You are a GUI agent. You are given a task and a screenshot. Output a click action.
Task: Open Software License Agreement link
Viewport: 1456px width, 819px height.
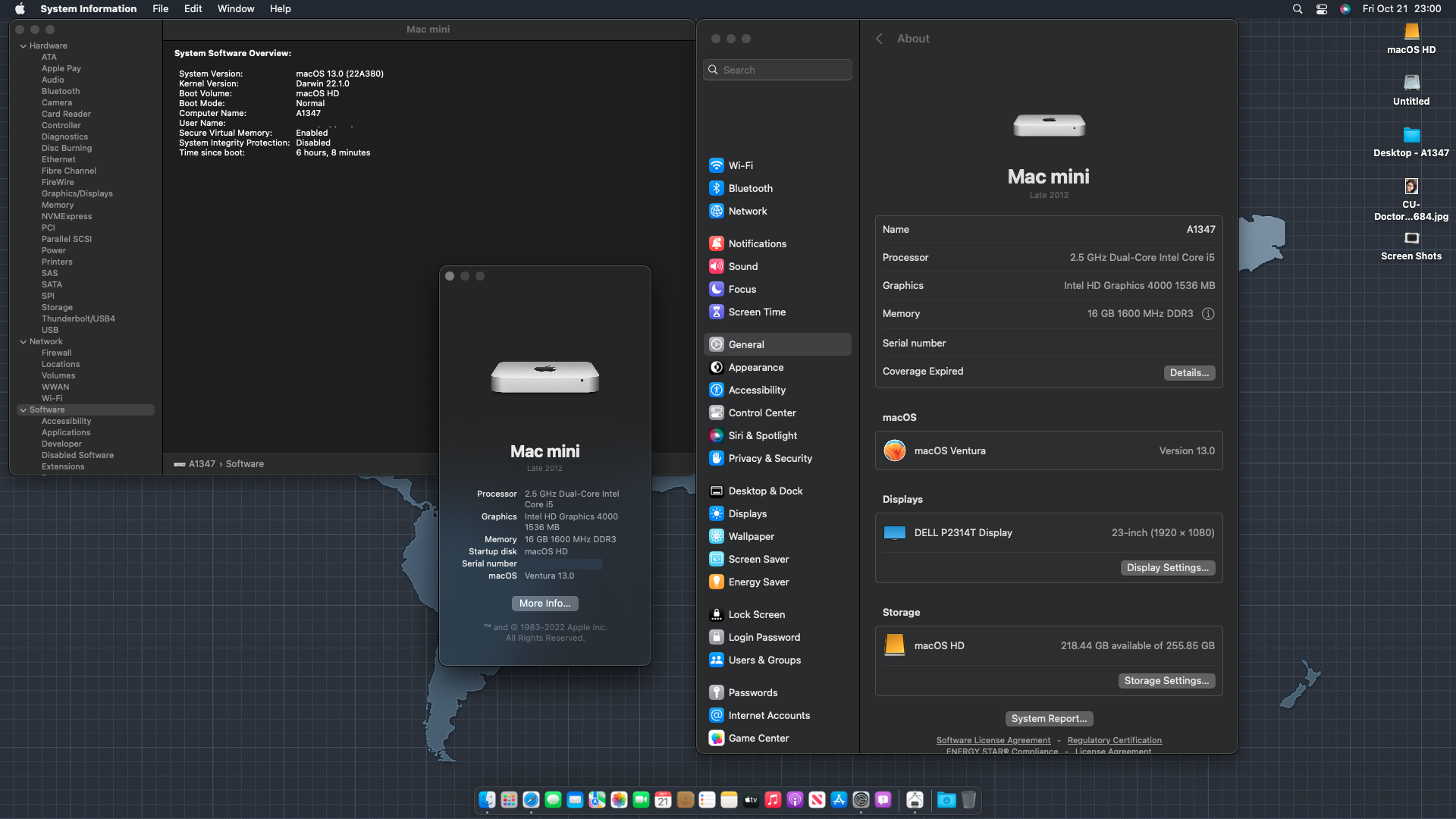[x=993, y=740]
